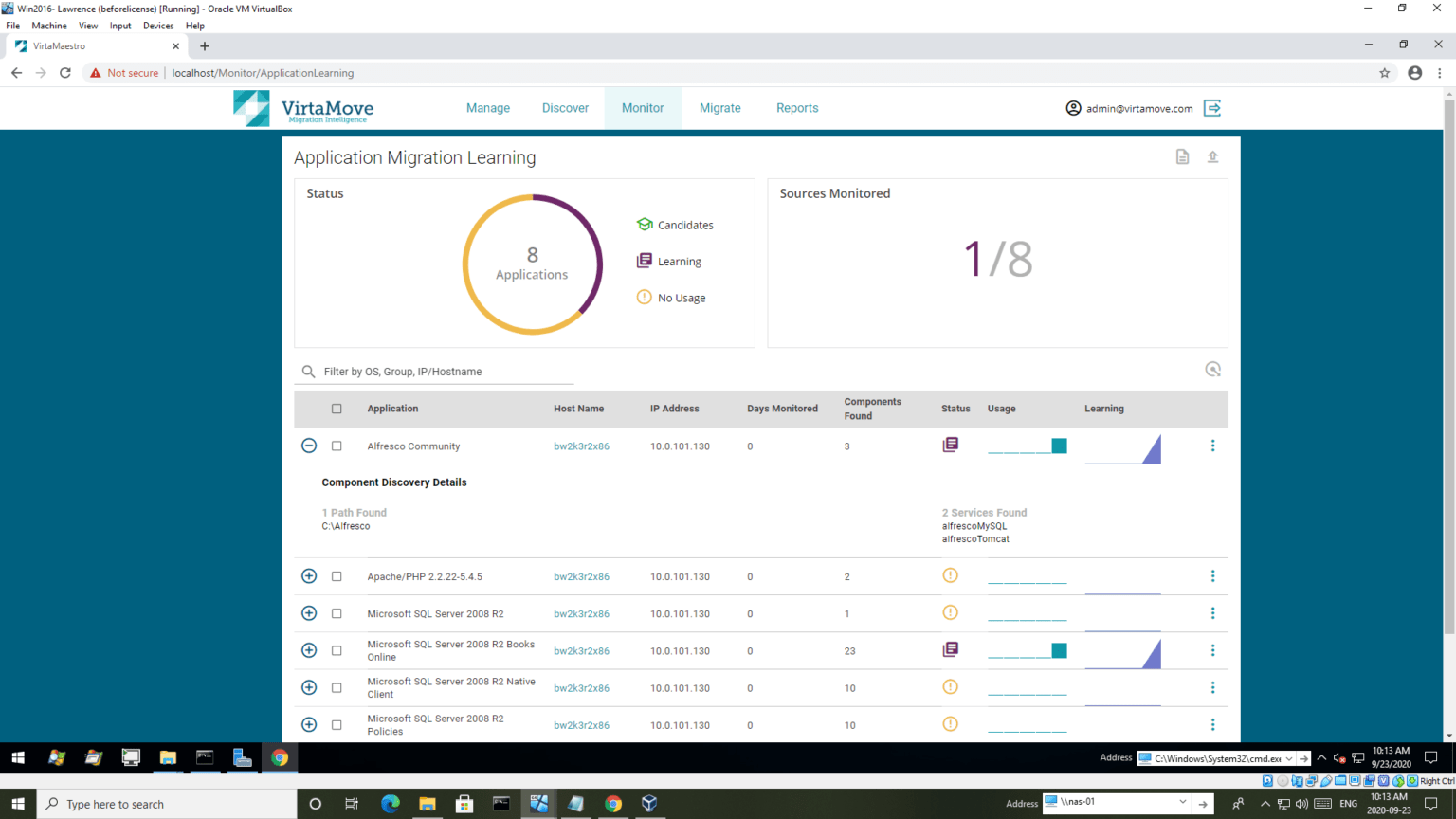Open the three-dot menu for Apache/PHP row
The image size is (1456, 819).
(1212, 576)
